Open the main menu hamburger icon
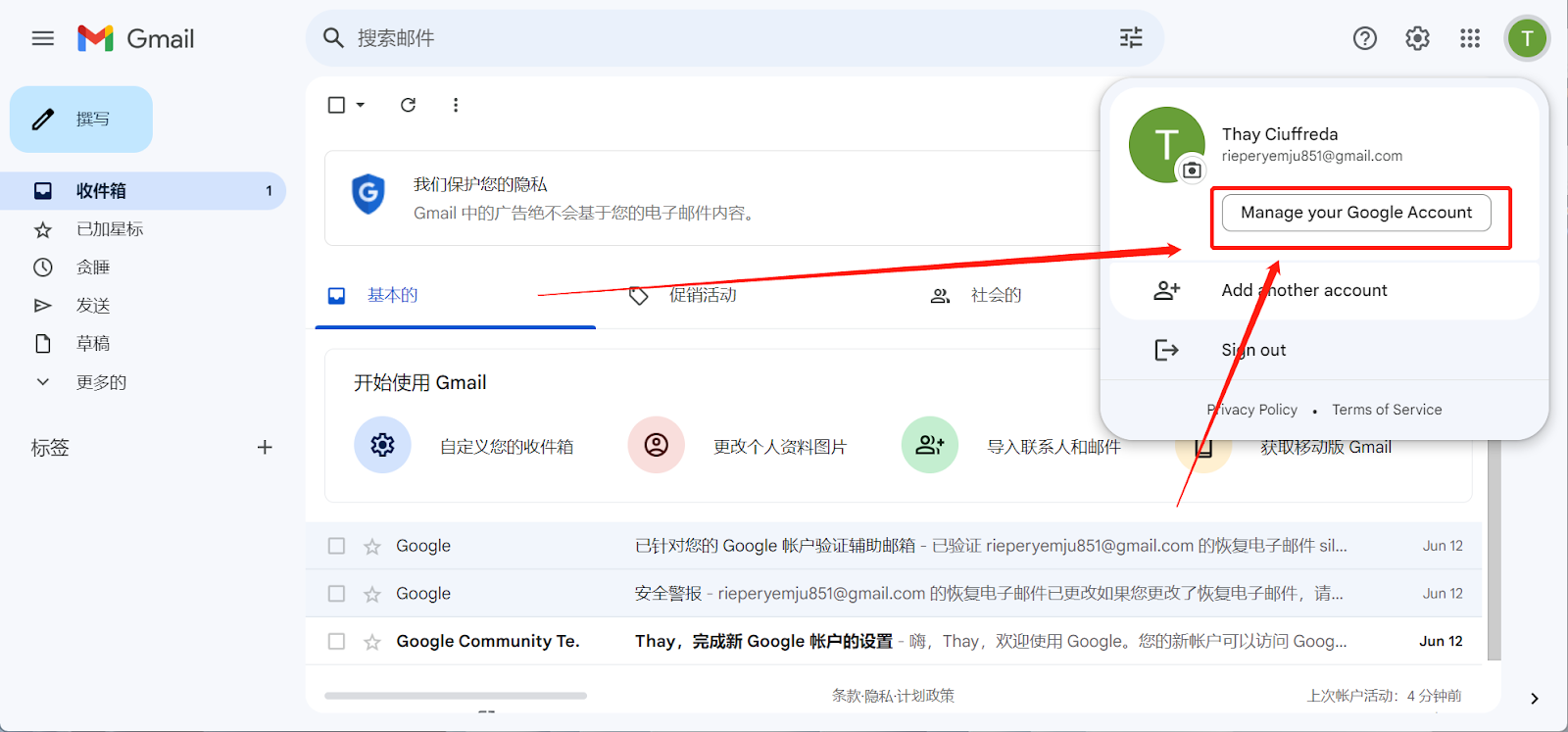This screenshot has width=1568, height=732. (43, 38)
